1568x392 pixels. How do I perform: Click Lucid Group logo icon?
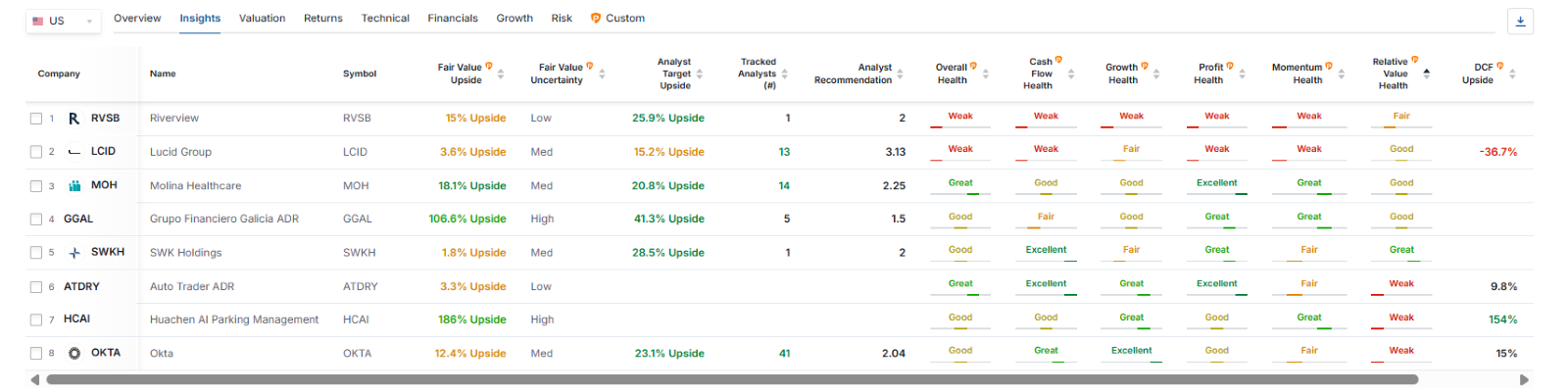pyautogui.click(x=74, y=152)
